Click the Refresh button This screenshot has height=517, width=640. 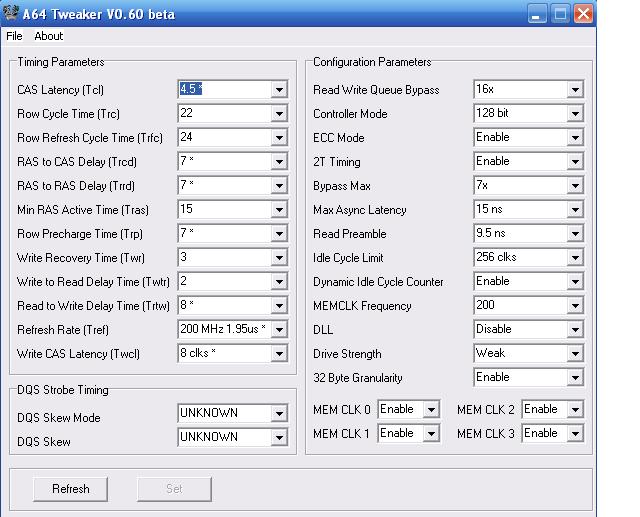(x=71, y=489)
